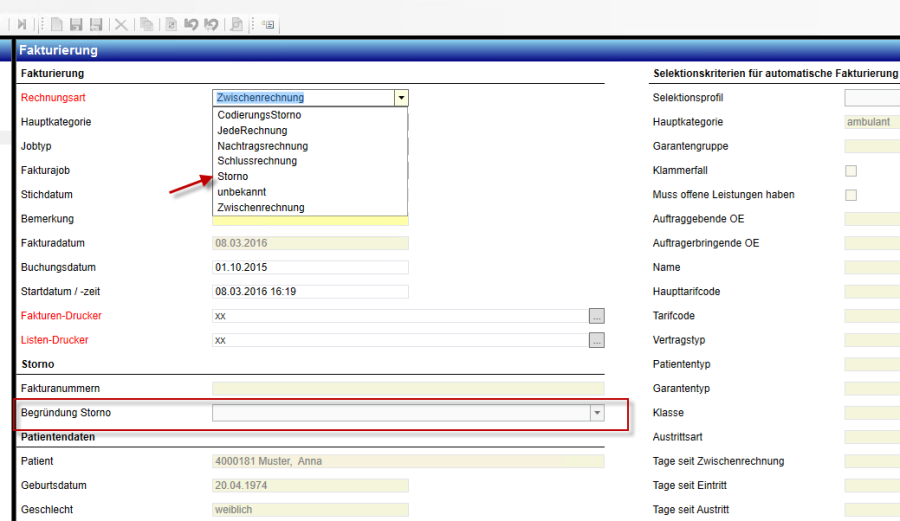
Task: Click the first save disk icon
Action: point(76,24)
